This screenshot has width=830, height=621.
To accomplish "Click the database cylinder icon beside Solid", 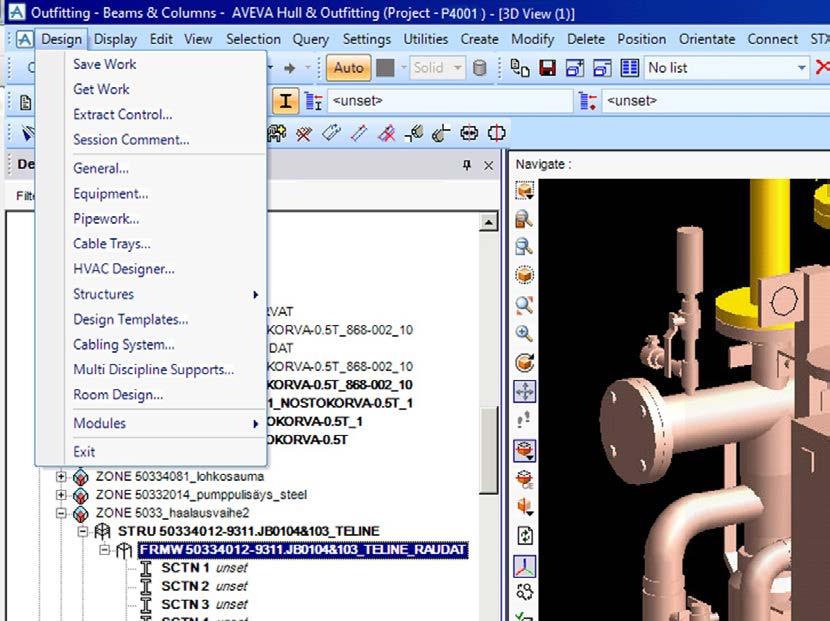I will coord(480,68).
